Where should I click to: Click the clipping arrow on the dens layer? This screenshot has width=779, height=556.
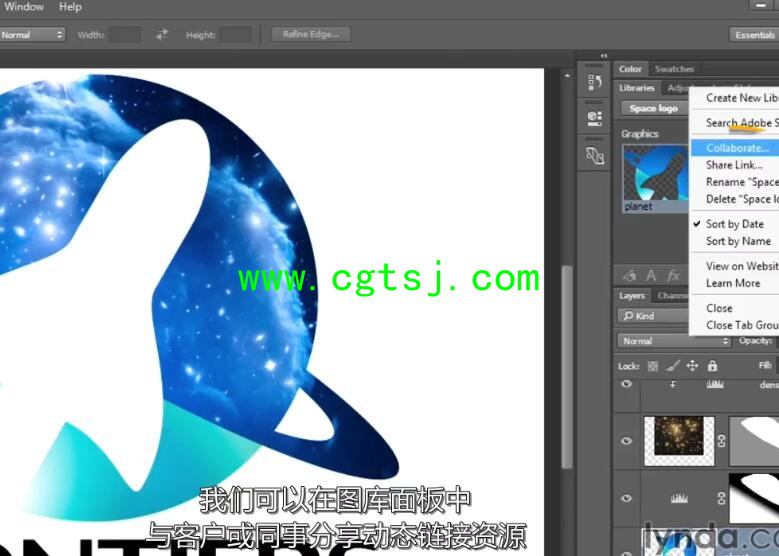673,384
